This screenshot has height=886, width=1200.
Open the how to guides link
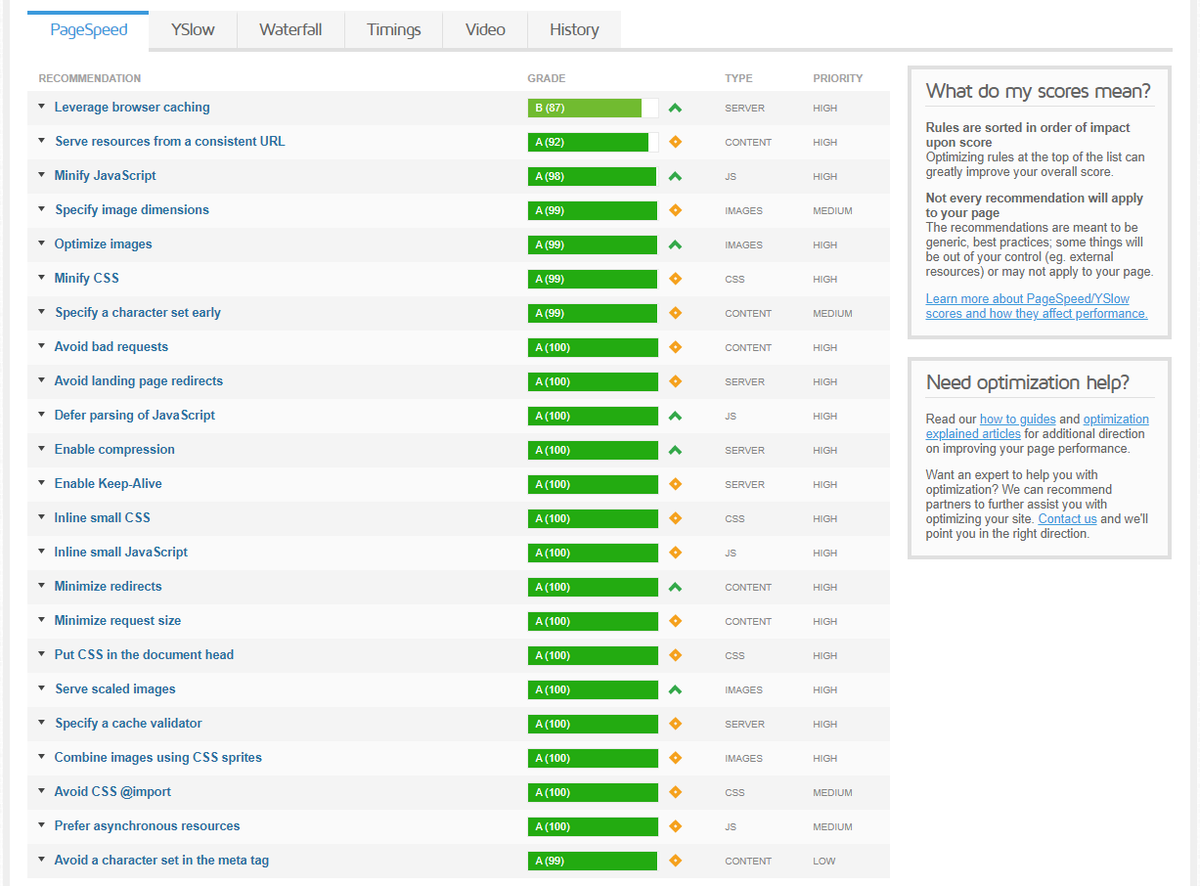(x=1017, y=419)
